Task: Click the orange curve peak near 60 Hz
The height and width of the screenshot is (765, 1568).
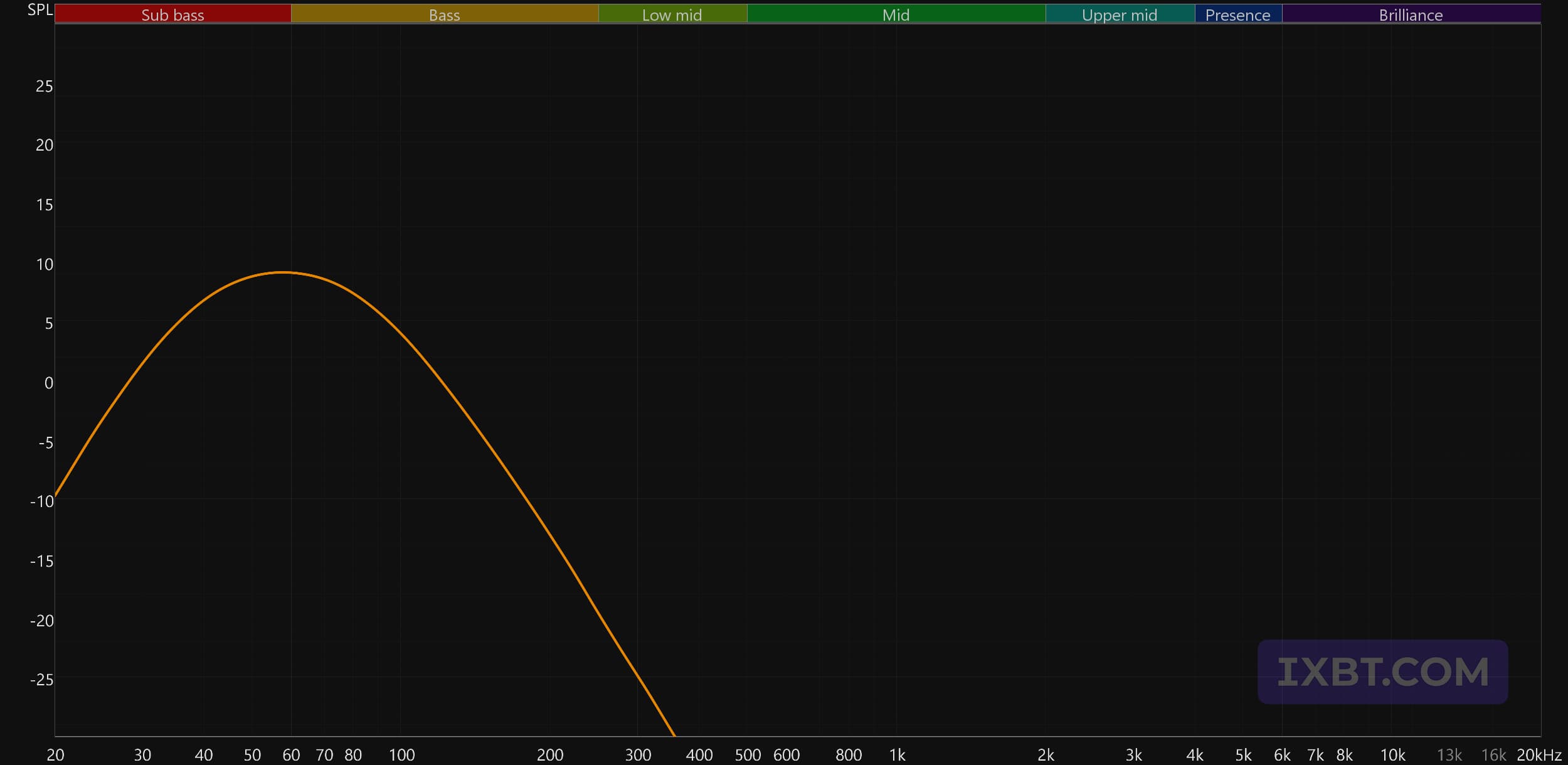Action: click(283, 272)
